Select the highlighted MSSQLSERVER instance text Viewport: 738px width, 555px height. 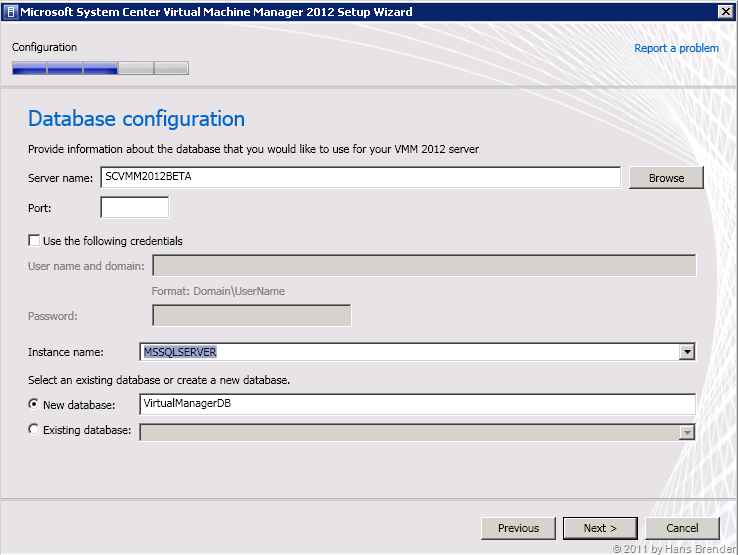pyautogui.click(x=181, y=352)
